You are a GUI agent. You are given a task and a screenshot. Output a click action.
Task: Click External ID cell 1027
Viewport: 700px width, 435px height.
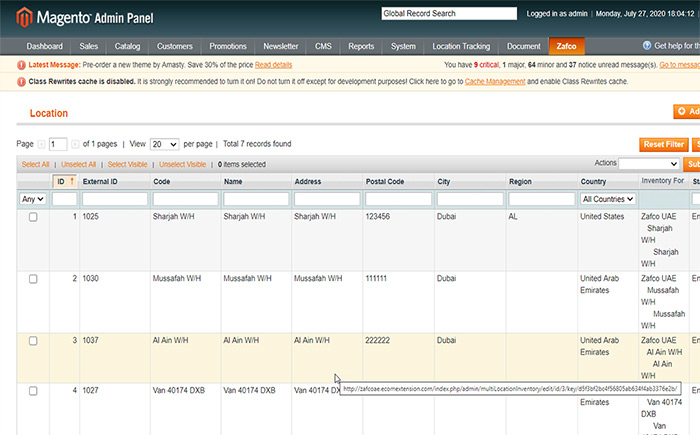[x=90, y=390]
